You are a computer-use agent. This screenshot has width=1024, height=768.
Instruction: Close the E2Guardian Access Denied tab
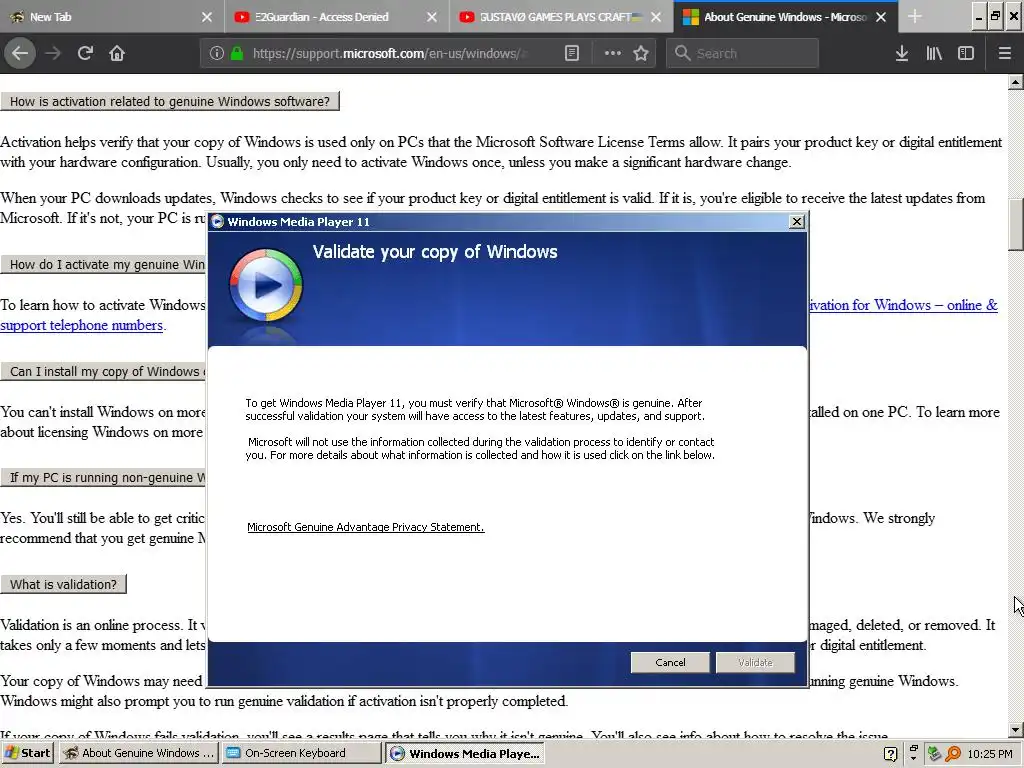[432, 17]
